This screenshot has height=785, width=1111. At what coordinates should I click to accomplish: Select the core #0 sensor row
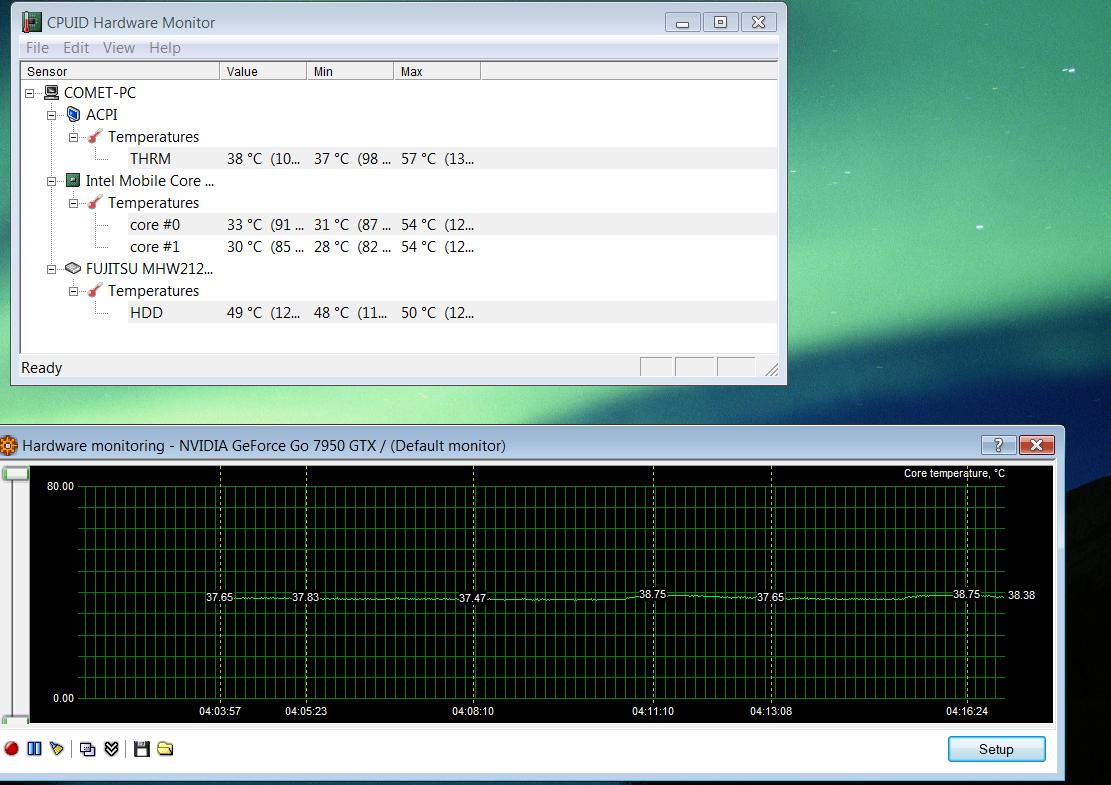452,224
